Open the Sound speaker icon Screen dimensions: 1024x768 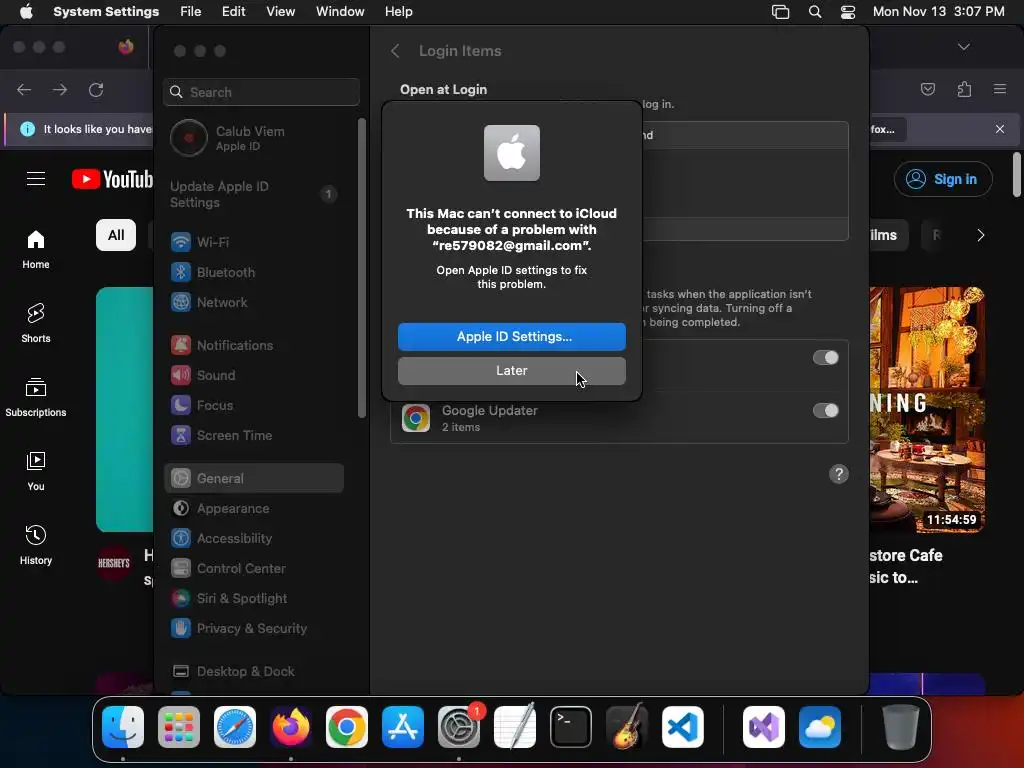tap(181, 375)
